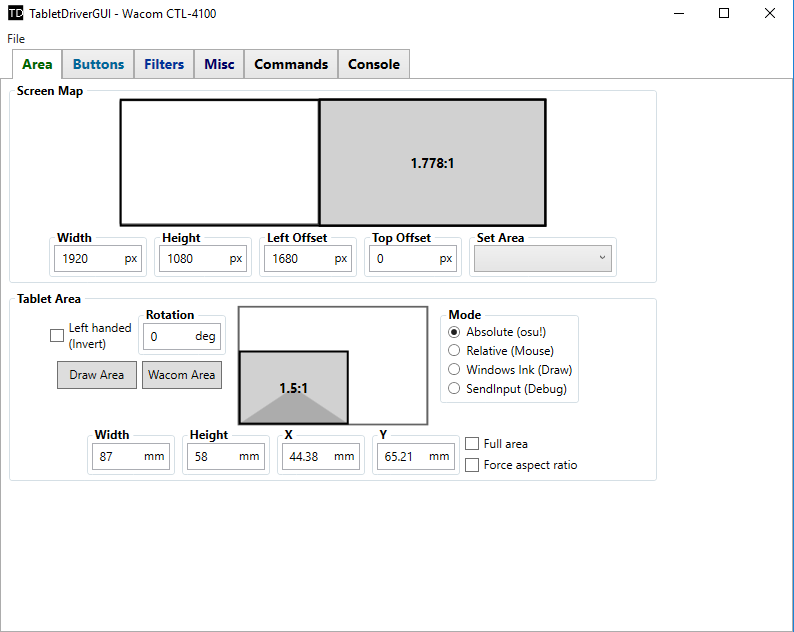This screenshot has height=632, width=794.
Task: Close the TabletDriverGUI window
Action: [770, 13]
